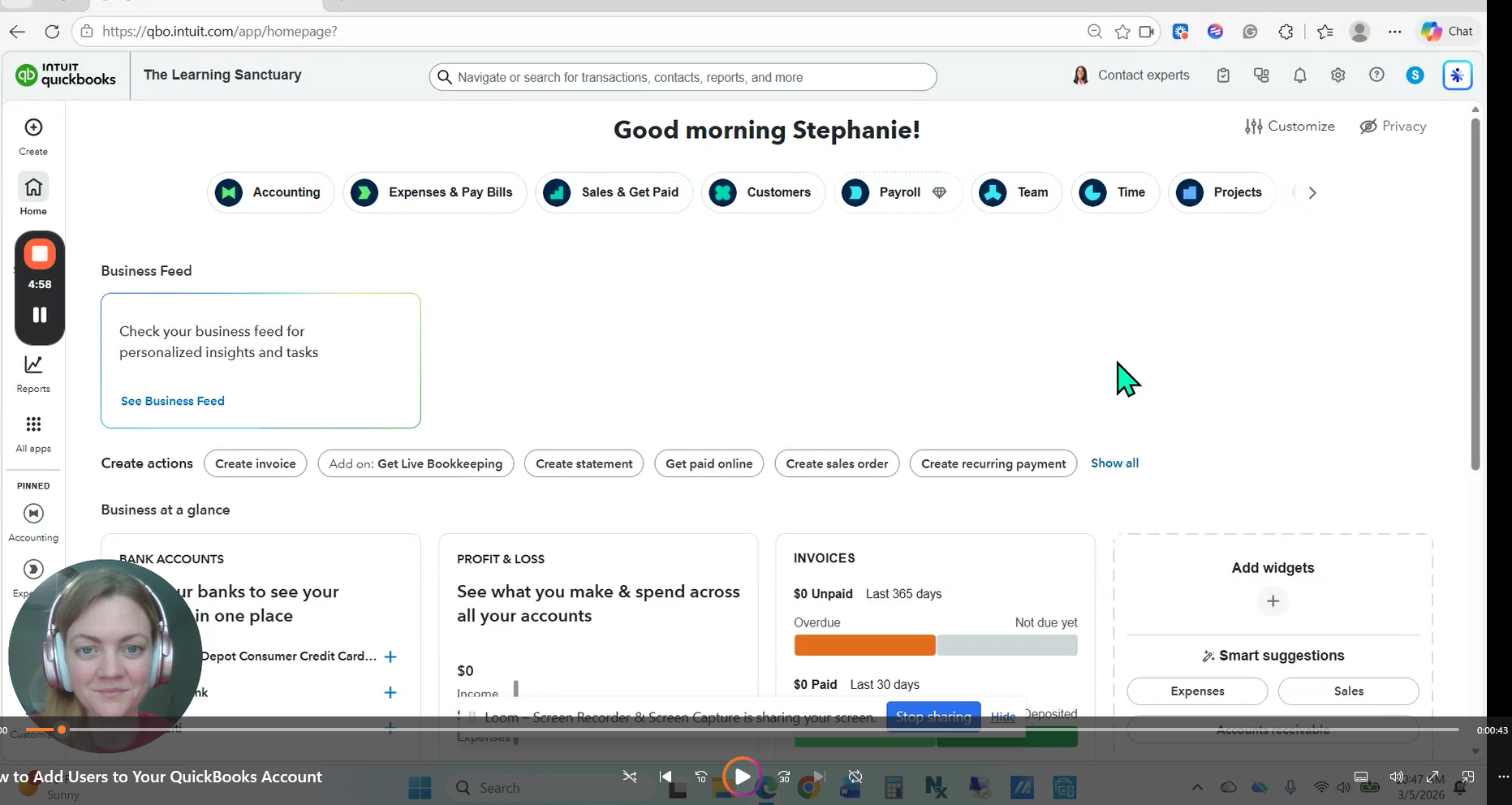Image resolution: width=1512 pixels, height=805 pixels.
Task: Click Add on: Get Live Bookkeeping
Action: (416, 463)
